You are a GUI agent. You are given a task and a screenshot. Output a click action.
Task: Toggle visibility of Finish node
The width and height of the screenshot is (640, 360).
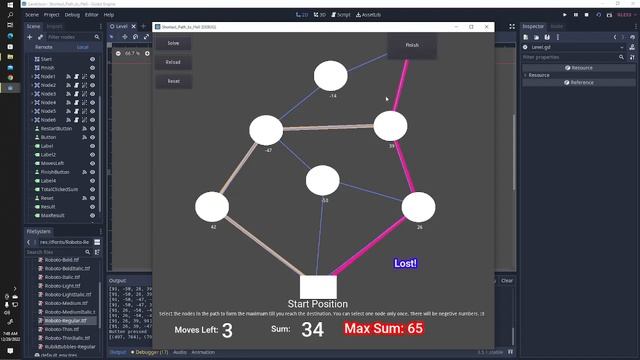[x=93, y=68]
